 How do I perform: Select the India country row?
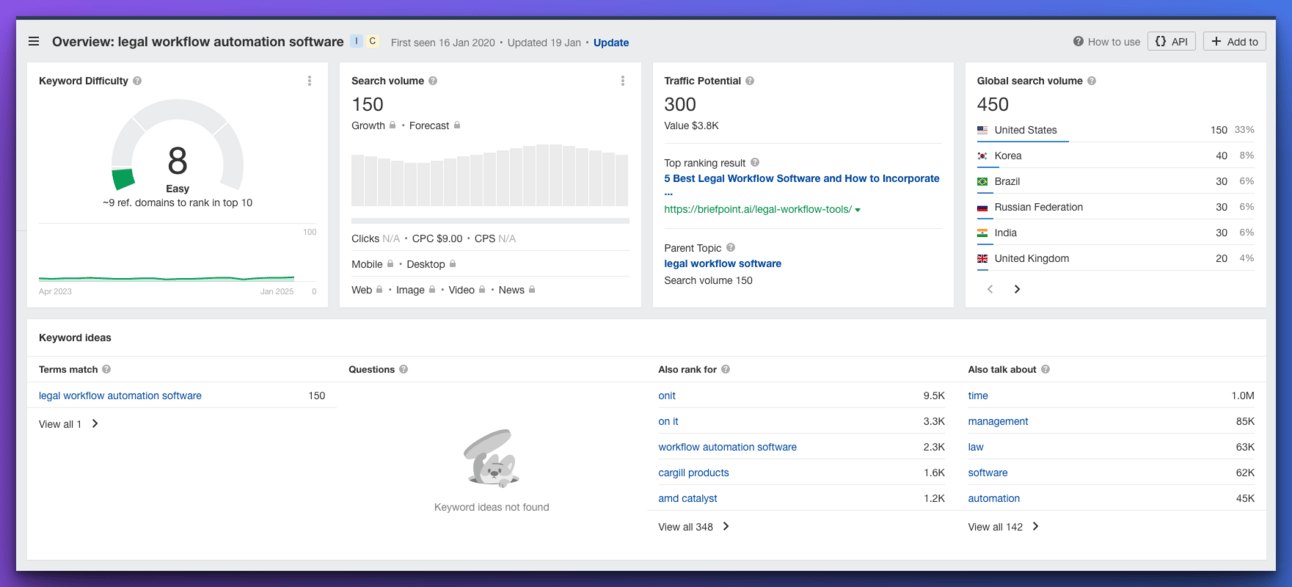point(1115,233)
